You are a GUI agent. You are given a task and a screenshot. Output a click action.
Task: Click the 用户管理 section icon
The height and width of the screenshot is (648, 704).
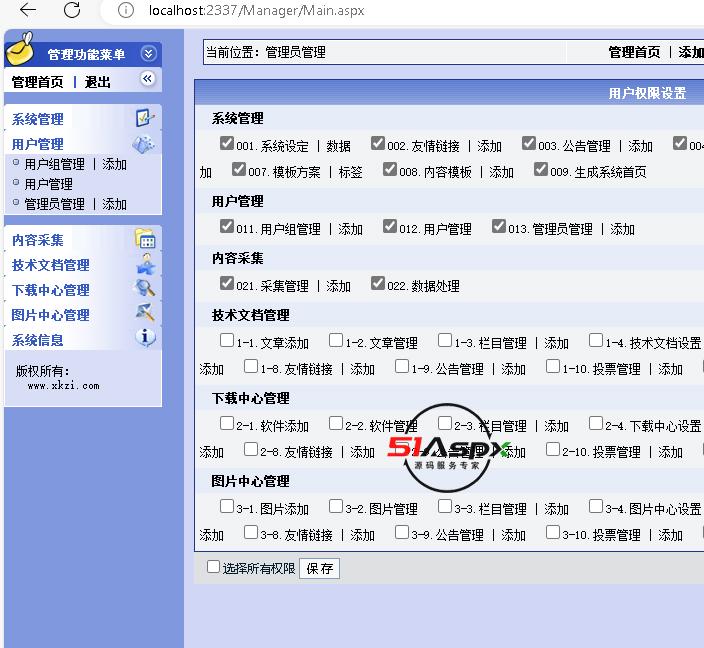point(144,144)
